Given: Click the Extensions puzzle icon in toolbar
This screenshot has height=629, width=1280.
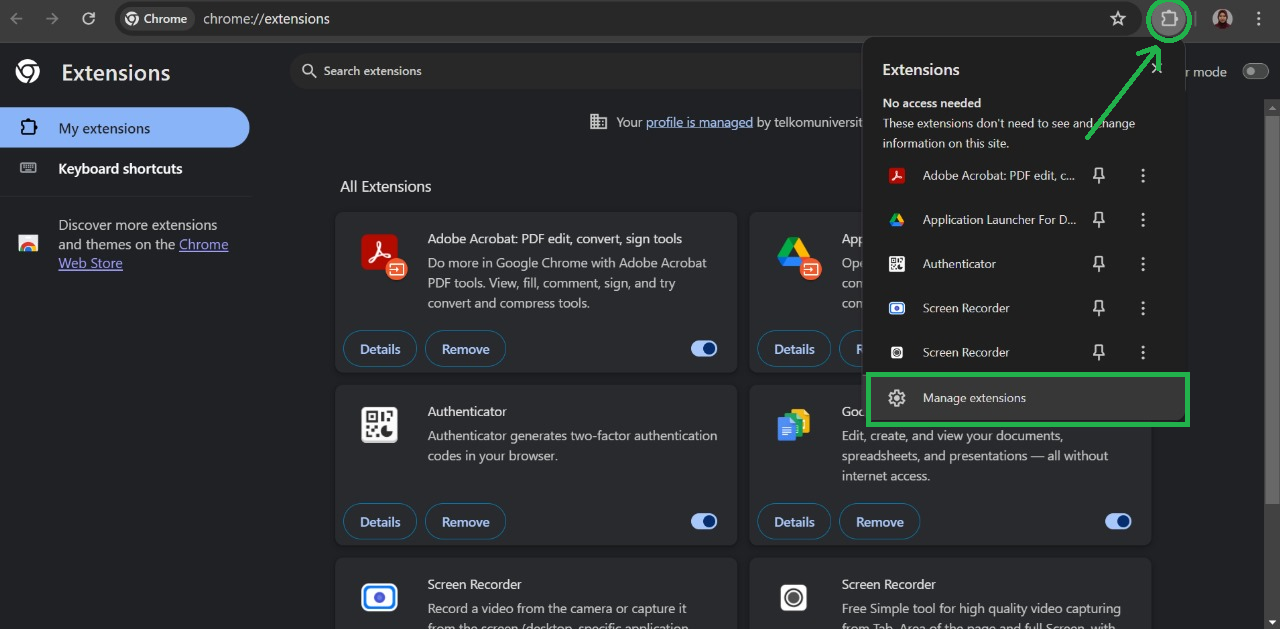Looking at the screenshot, I should point(1168,19).
